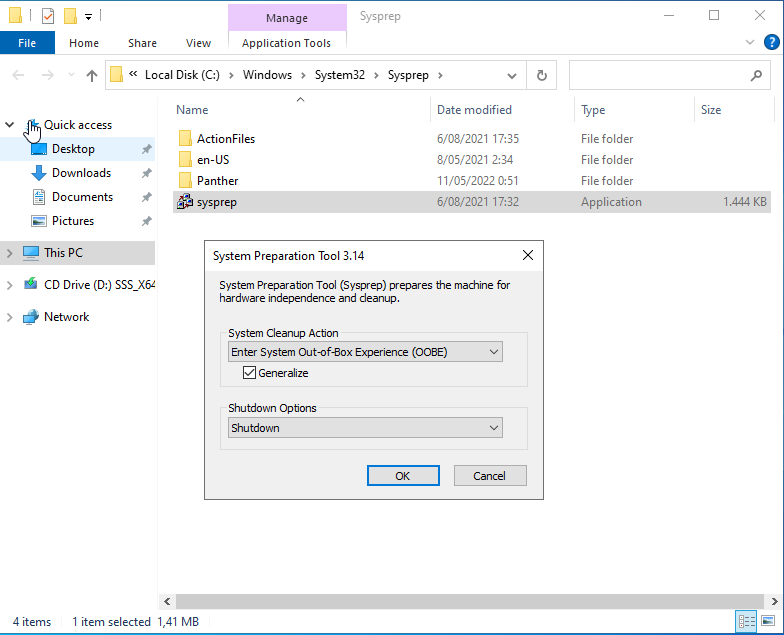
Task: Click the scrollbar right arrow
Action: tap(774, 601)
